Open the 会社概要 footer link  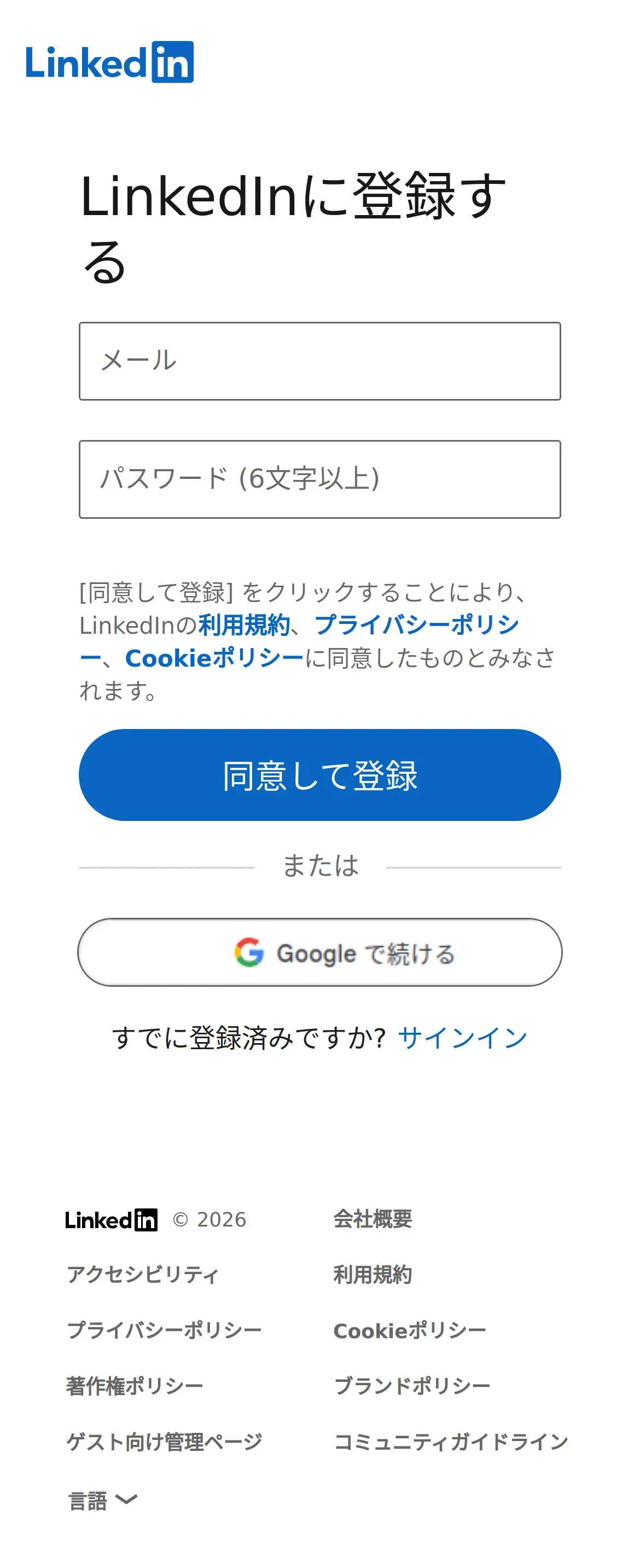373,1219
